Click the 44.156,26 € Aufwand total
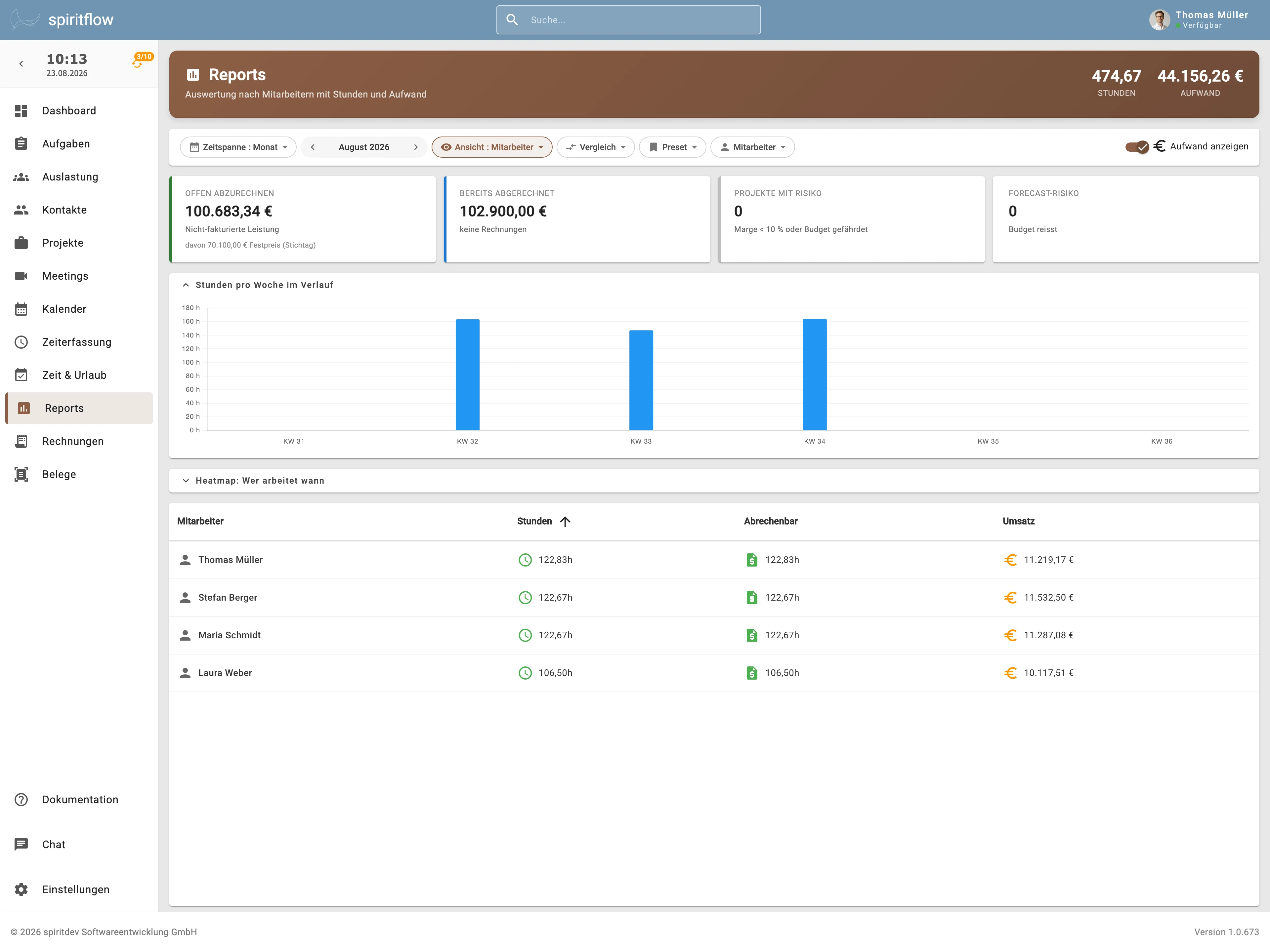The height and width of the screenshot is (952, 1270). pyautogui.click(x=1200, y=76)
